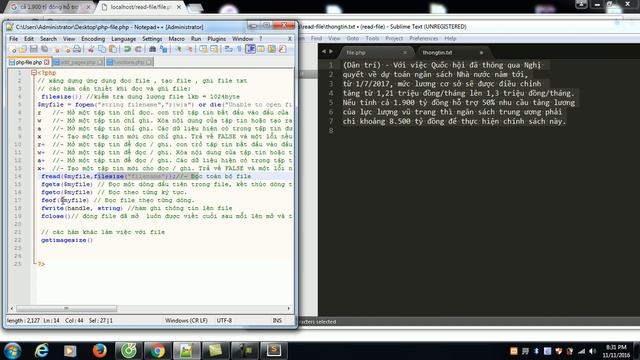The height and width of the screenshot is (360, 640).
Task: Click the X at right of Notepad++ menu bar
Action: point(290,39)
